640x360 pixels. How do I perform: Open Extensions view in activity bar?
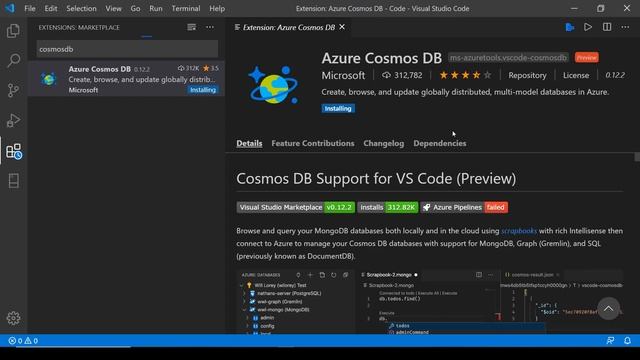click(13, 151)
